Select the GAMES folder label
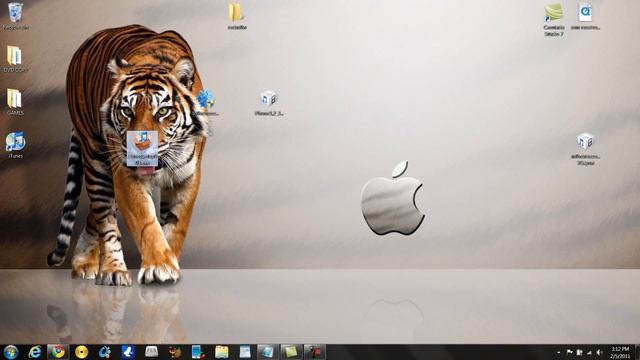Viewport: 640px width, 360px height. coord(15,113)
